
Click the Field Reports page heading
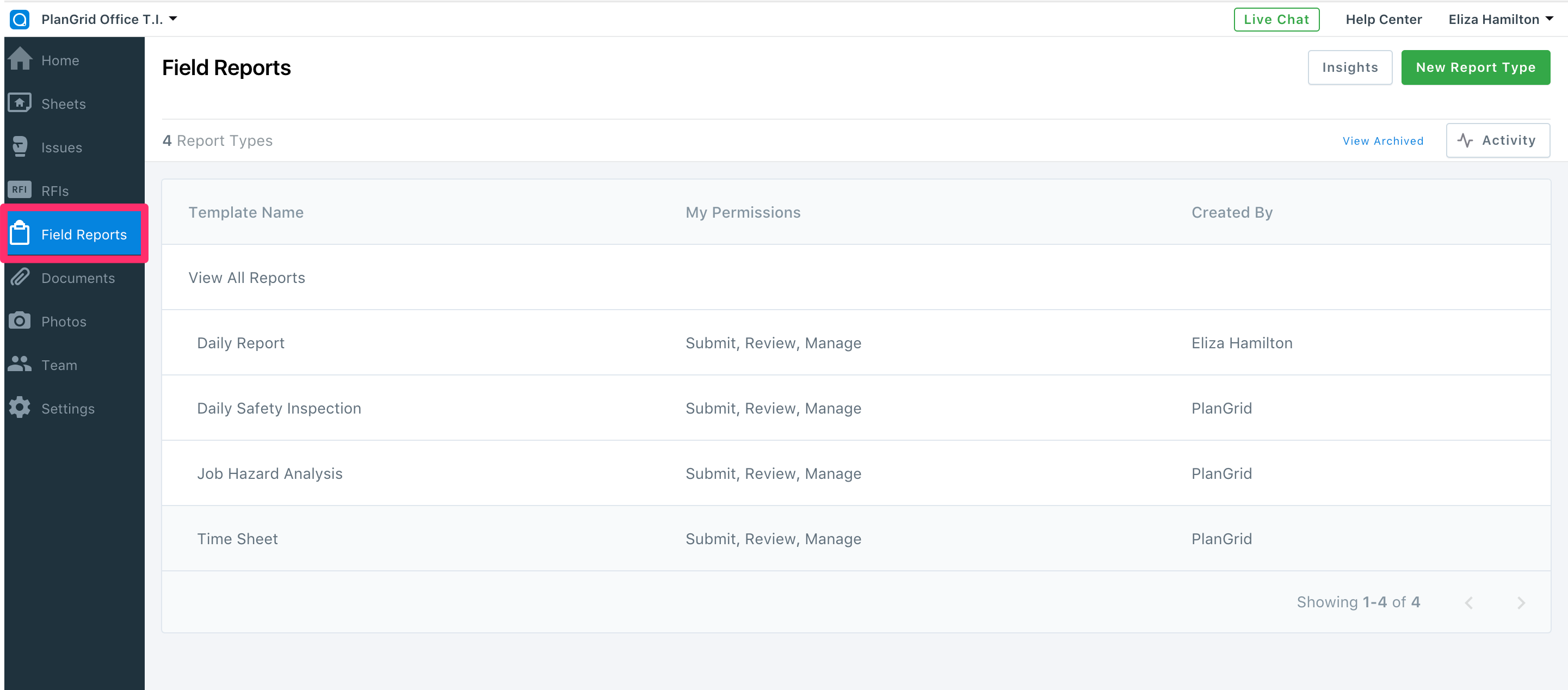pos(226,67)
